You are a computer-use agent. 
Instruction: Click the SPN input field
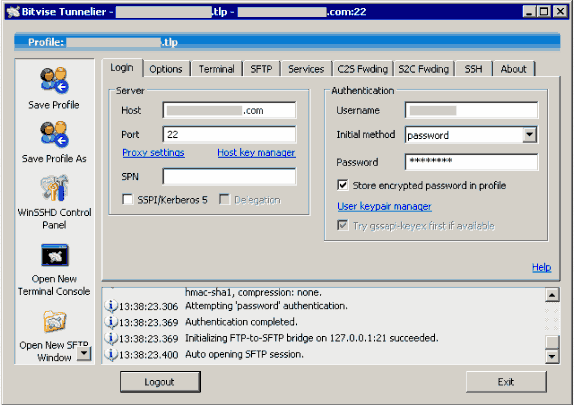point(229,177)
